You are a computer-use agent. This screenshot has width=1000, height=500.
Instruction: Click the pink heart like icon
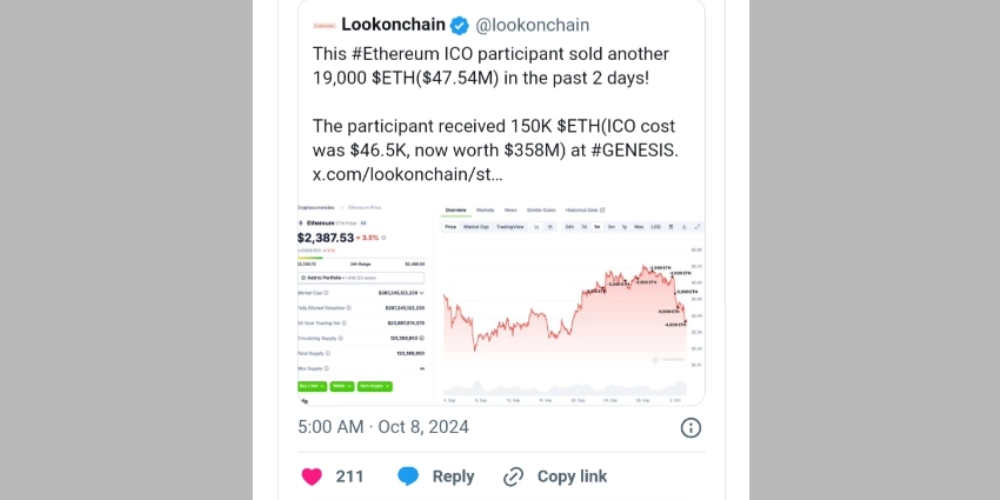point(312,476)
